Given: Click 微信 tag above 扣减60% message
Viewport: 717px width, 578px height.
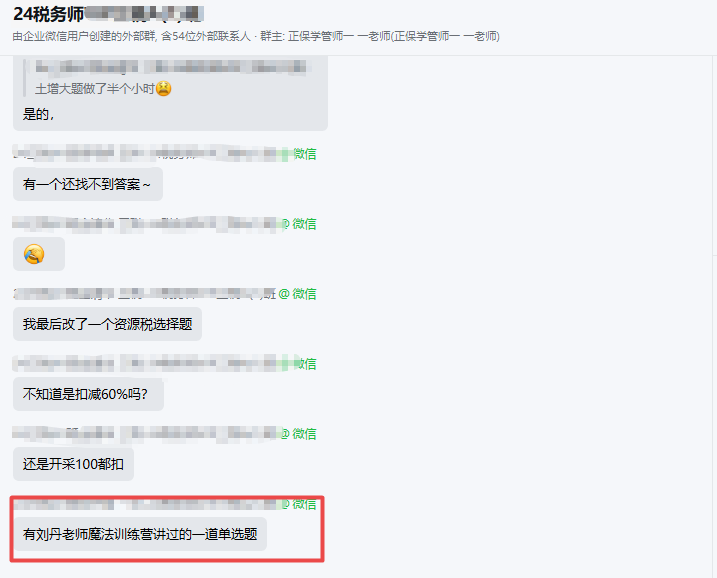Looking at the screenshot, I should pos(305,364).
